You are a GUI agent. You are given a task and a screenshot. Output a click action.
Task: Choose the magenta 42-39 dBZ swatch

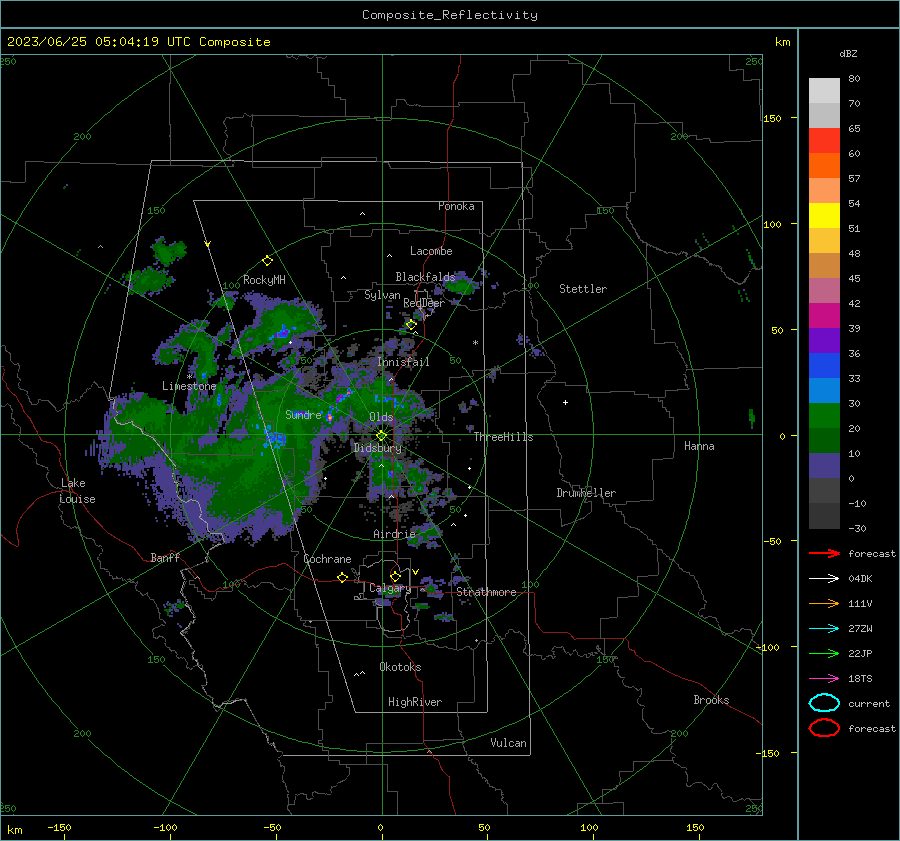824,315
